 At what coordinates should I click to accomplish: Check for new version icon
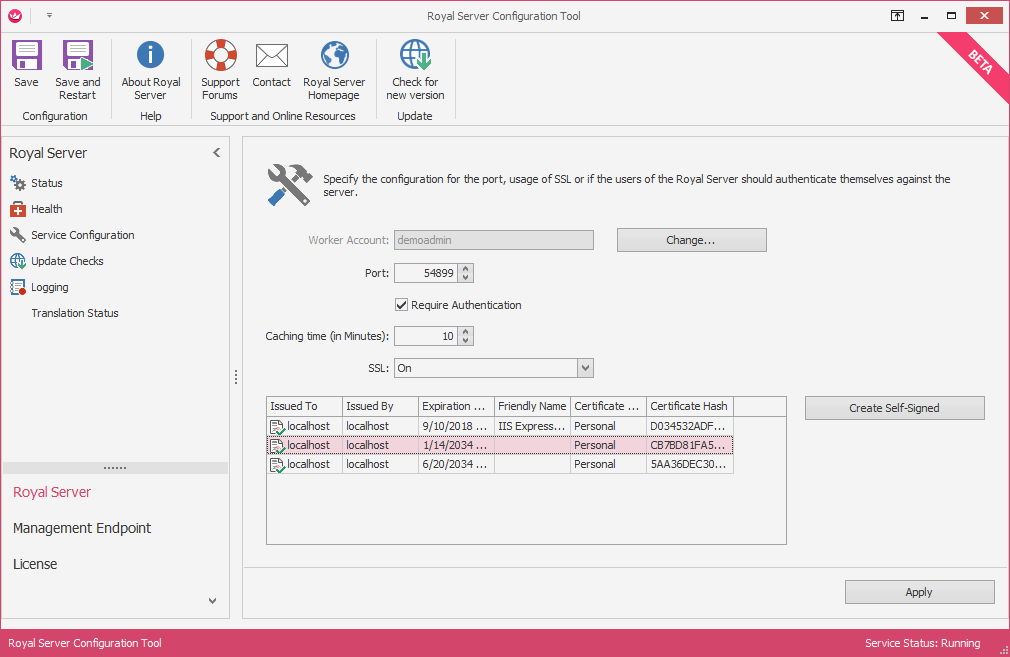click(x=415, y=57)
